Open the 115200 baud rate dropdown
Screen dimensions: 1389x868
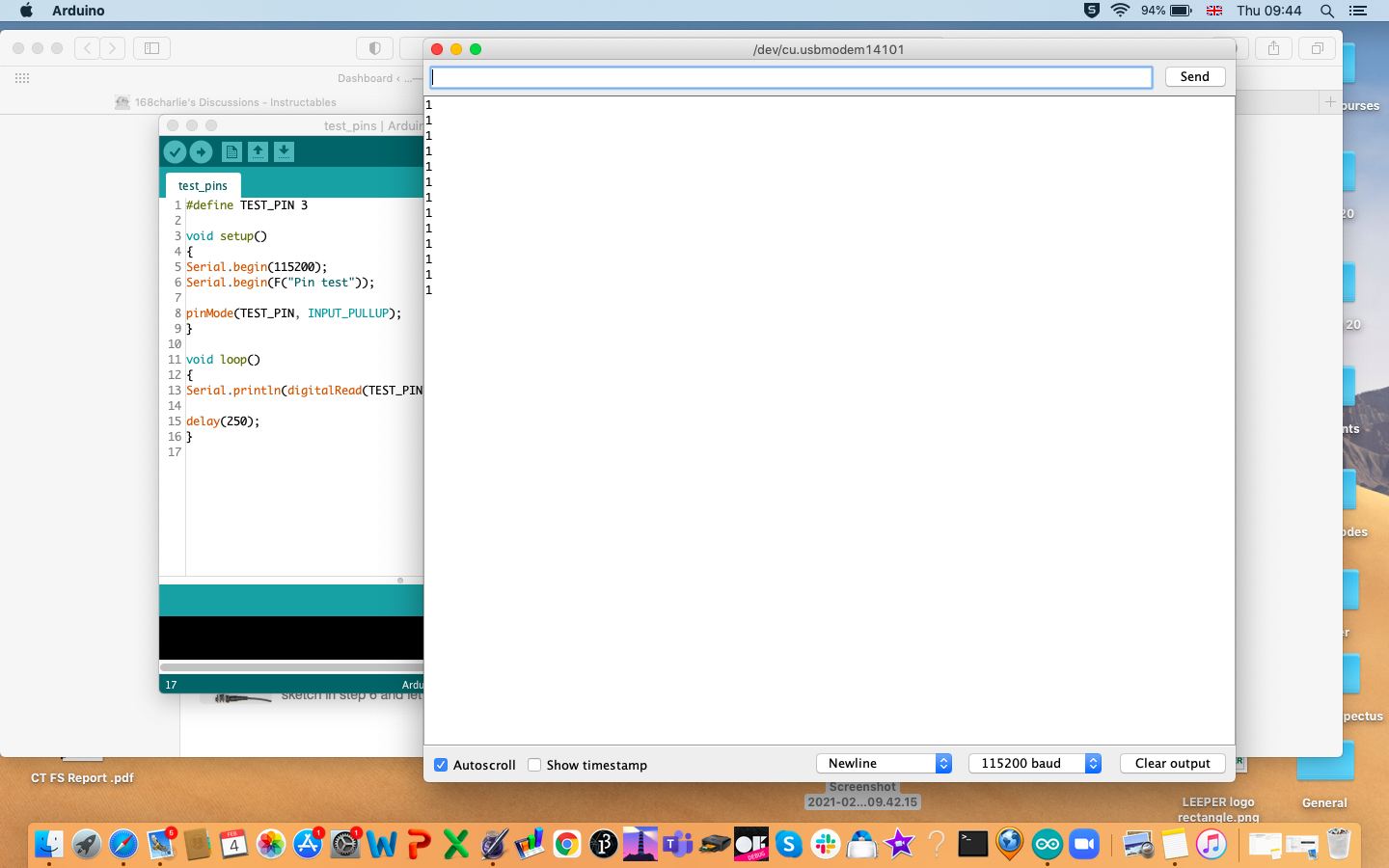(x=1034, y=763)
